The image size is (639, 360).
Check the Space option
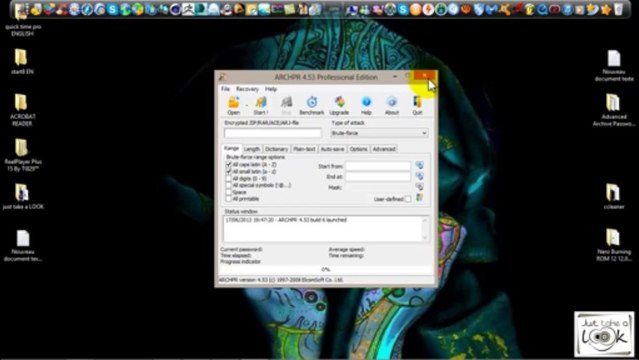click(229, 192)
